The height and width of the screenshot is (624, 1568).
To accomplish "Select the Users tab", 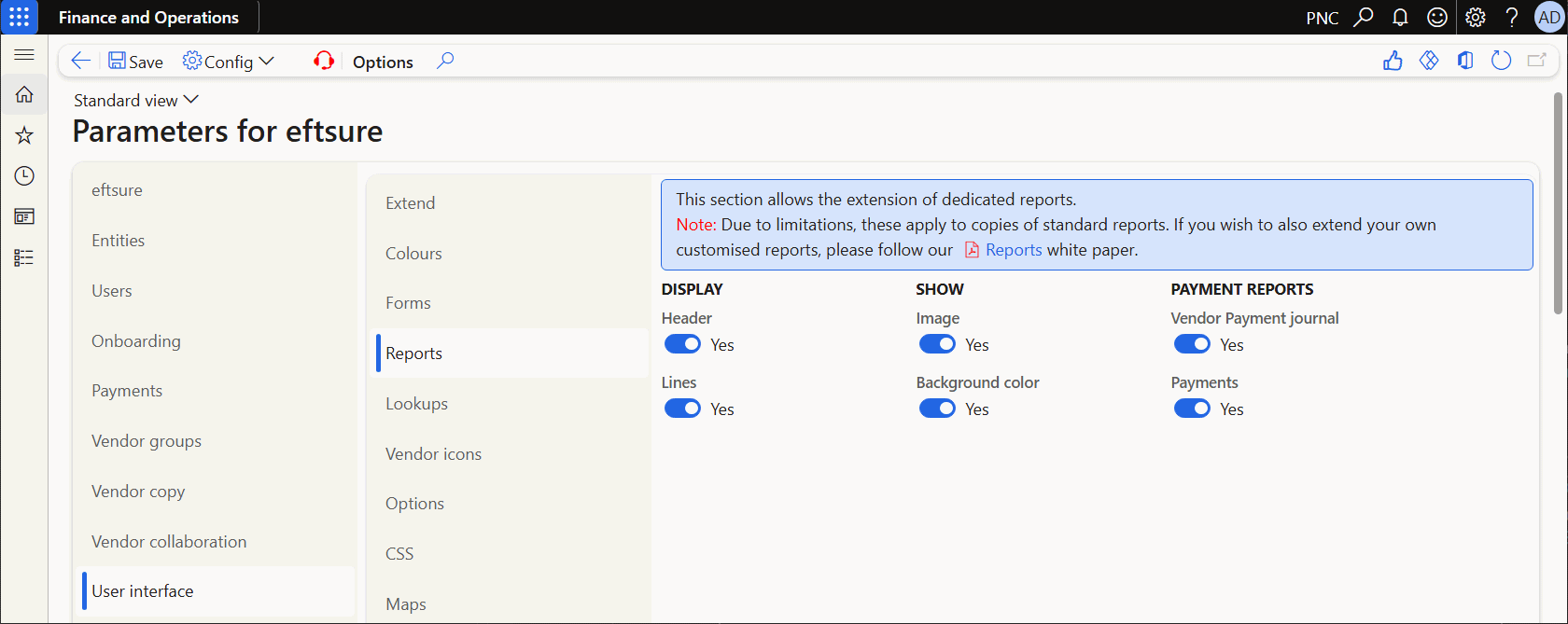I will click(215, 291).
